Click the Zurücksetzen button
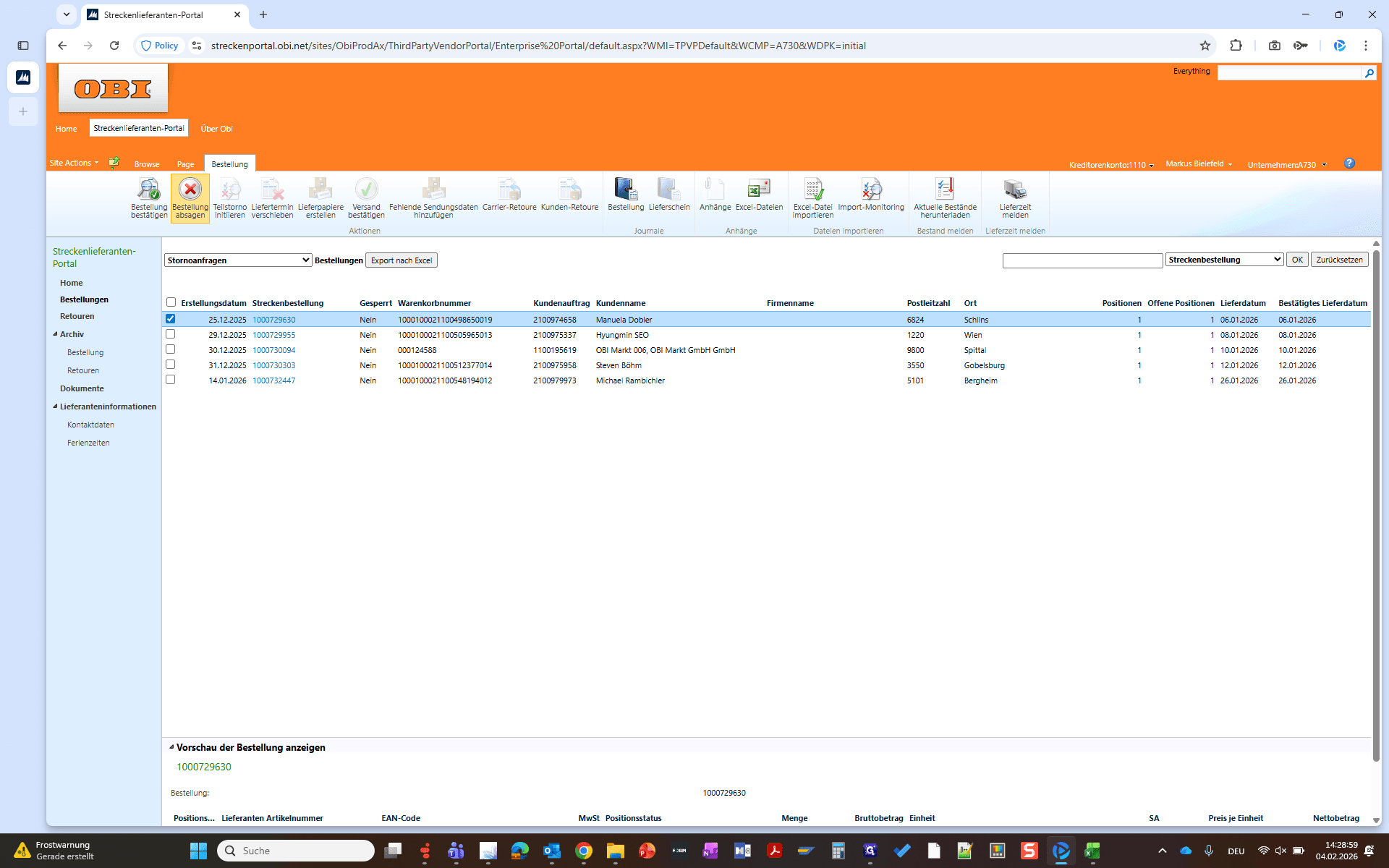The height and width of the screenshot is (868, 1389). click(1339, 260)
